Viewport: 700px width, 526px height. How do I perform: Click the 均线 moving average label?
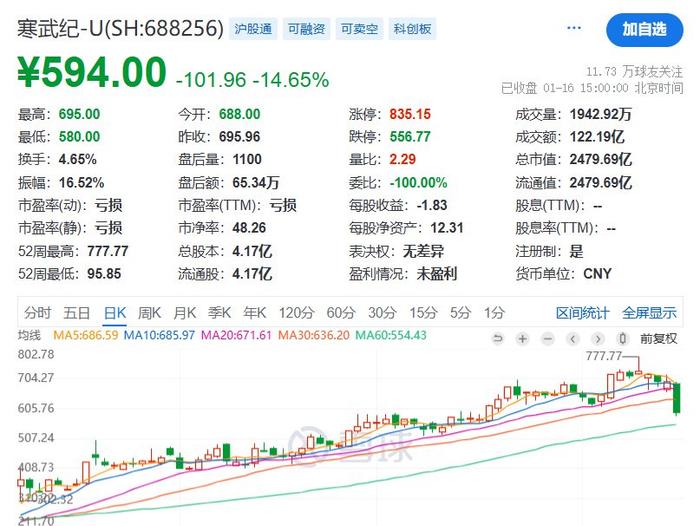(29, 335)
